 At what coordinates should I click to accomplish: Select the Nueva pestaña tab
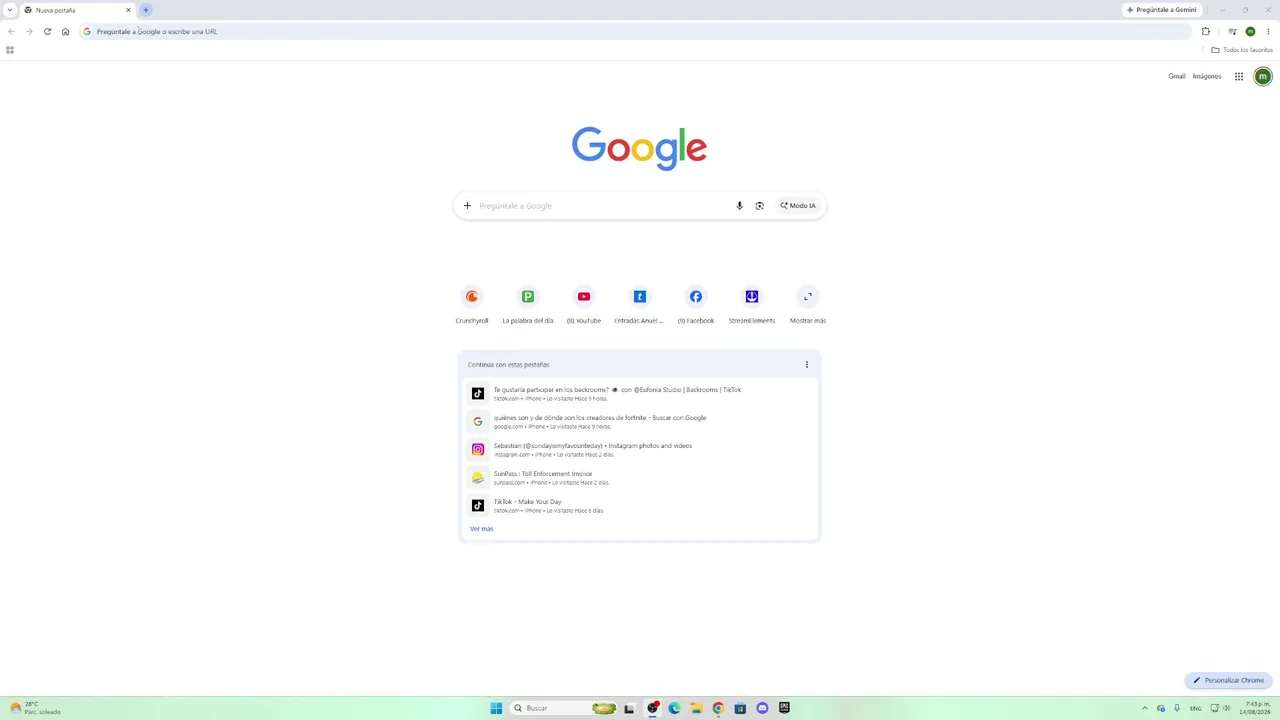tap(78, 10)
